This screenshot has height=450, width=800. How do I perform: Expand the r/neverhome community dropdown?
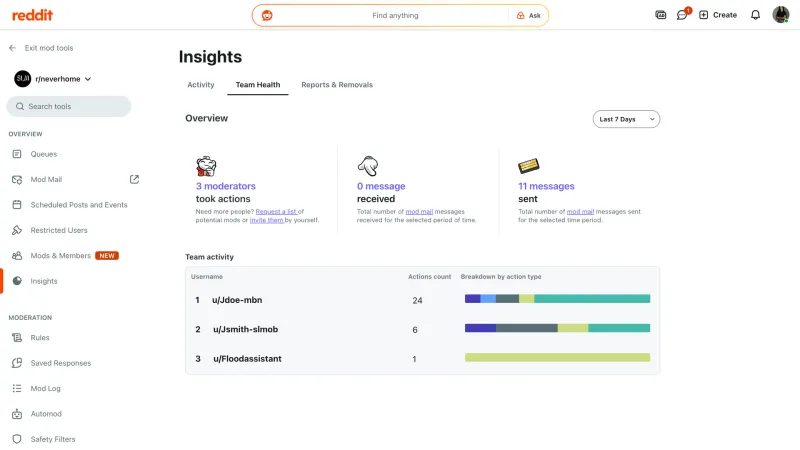click(88, 79)
